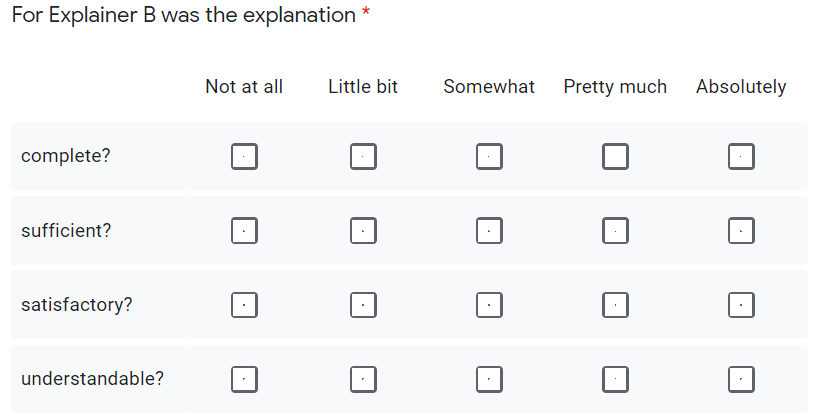Tick 'Somewhat' in the understandable row

489,379
